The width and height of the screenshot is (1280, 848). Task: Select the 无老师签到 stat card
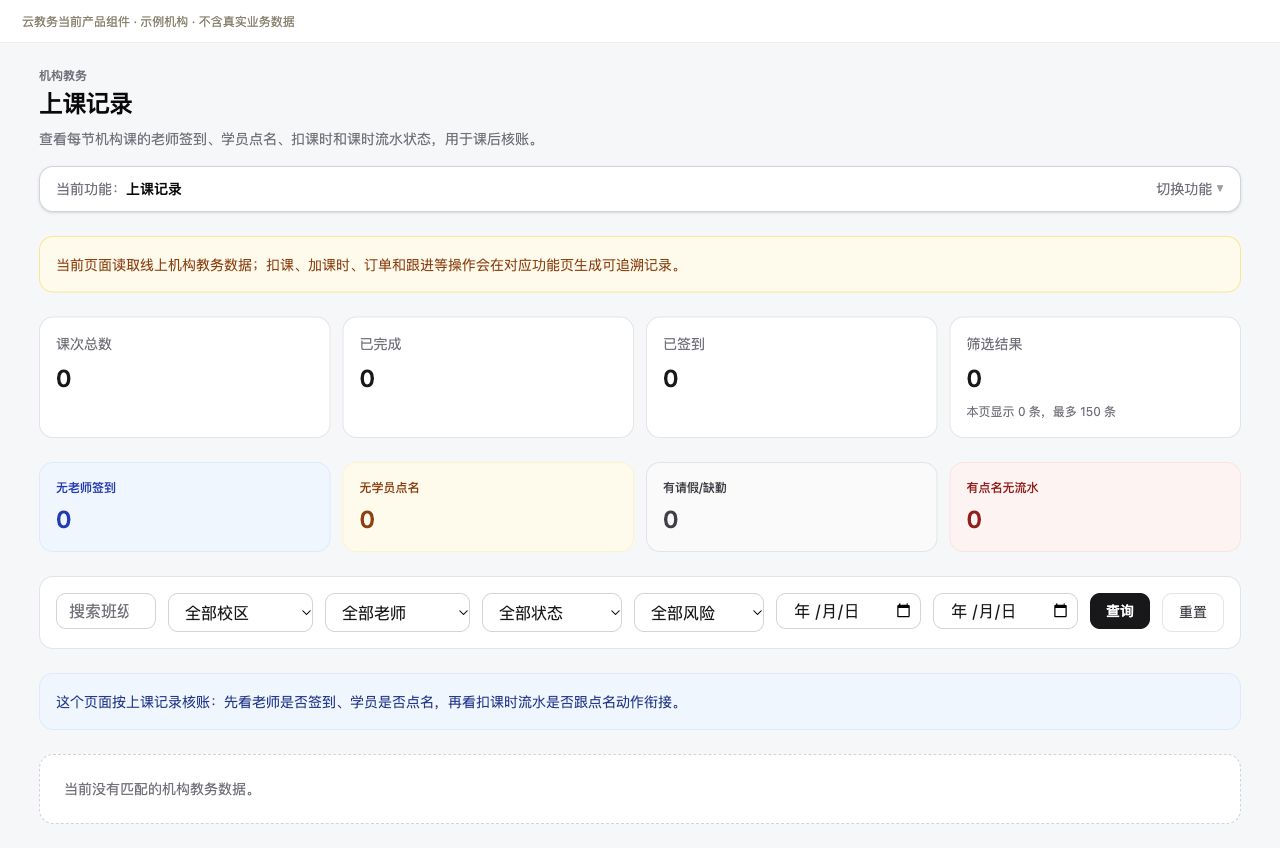click(185, 507)
